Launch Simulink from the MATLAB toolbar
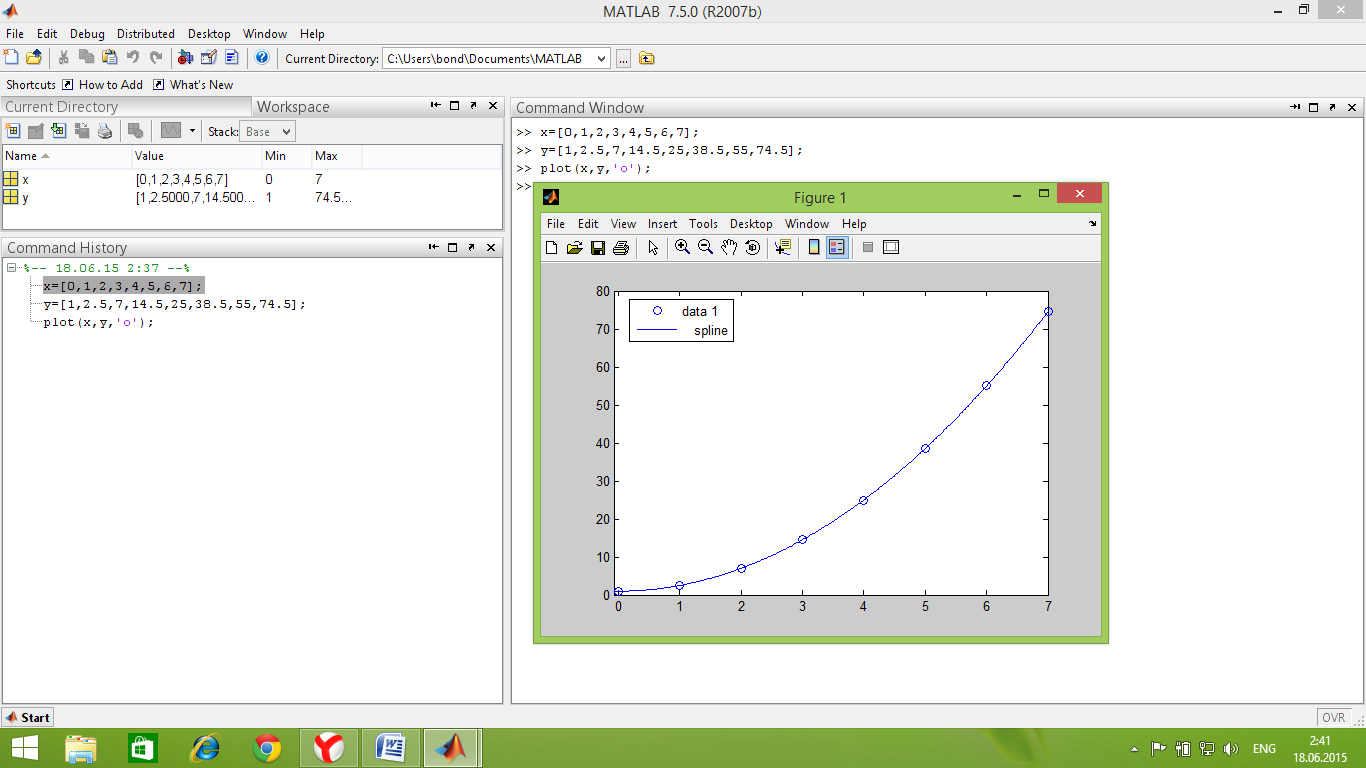Image resolution: width=1366 pixels, height=768 pixels. pyautogui.click(x=185, y=58)
